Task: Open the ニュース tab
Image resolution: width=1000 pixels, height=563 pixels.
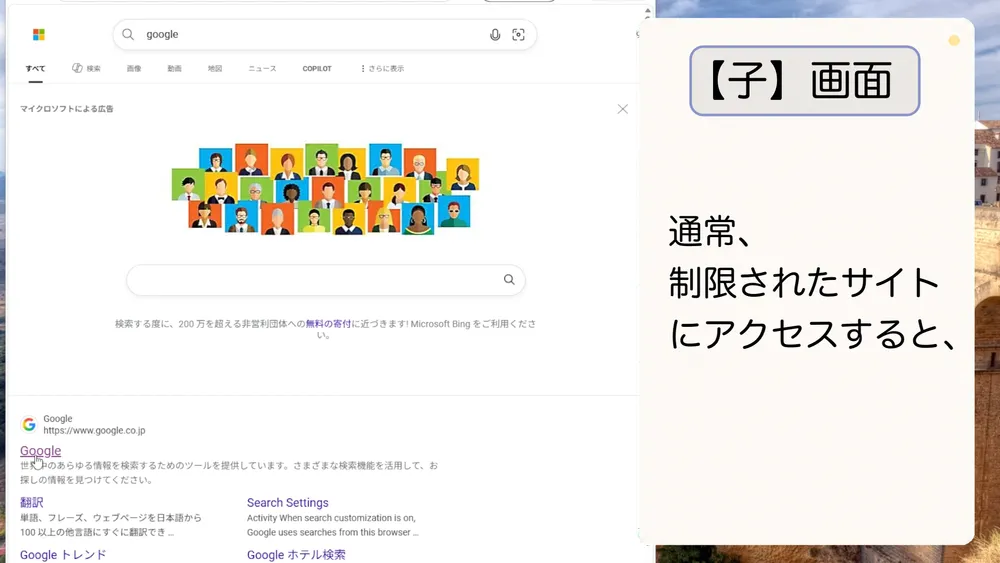Action: [x=262, y=68]
